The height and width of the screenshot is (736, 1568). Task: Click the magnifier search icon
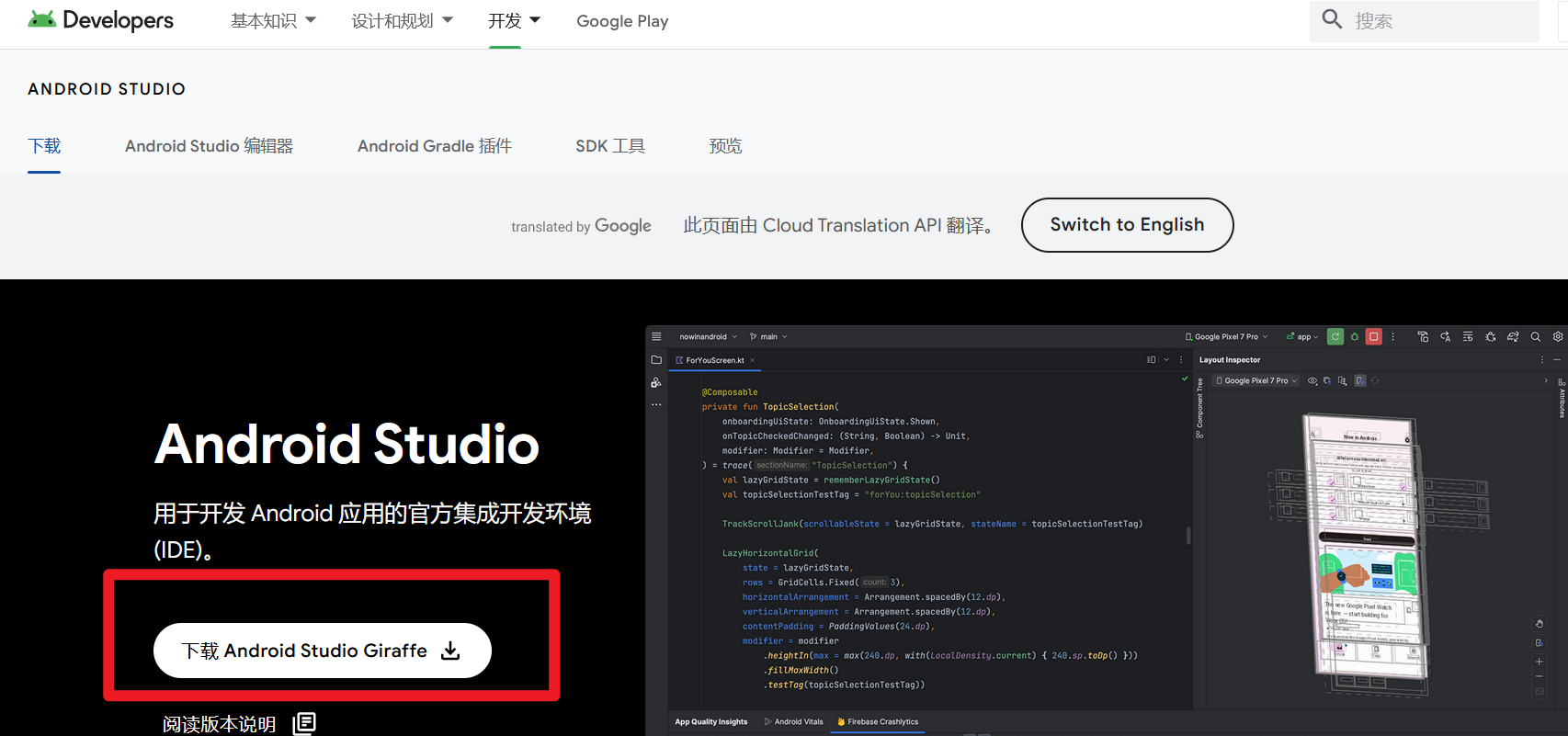click(x=1332, y=19)
